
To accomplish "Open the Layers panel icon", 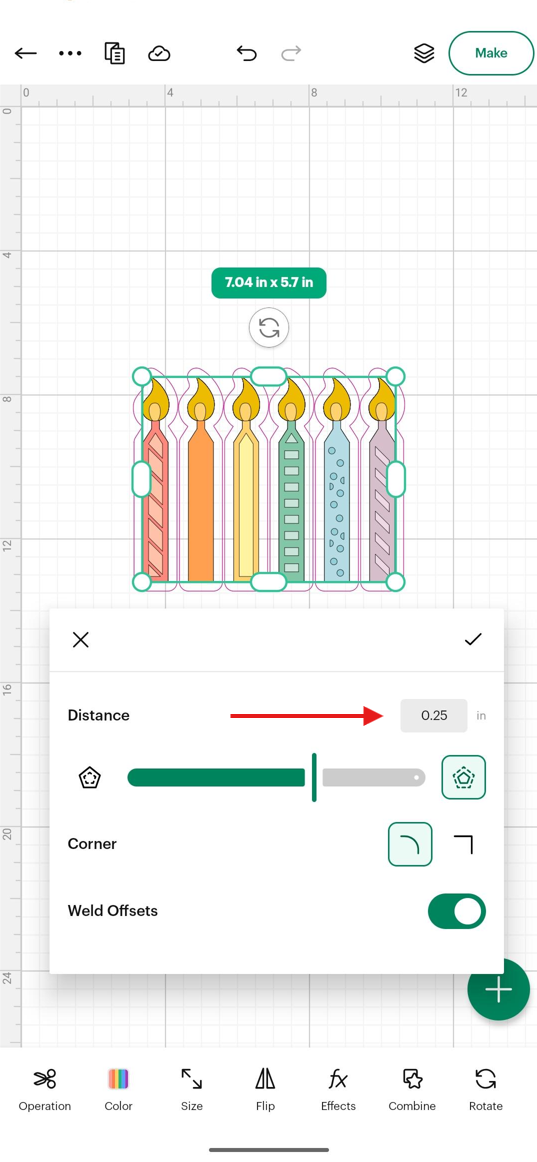I will [424, 53].
